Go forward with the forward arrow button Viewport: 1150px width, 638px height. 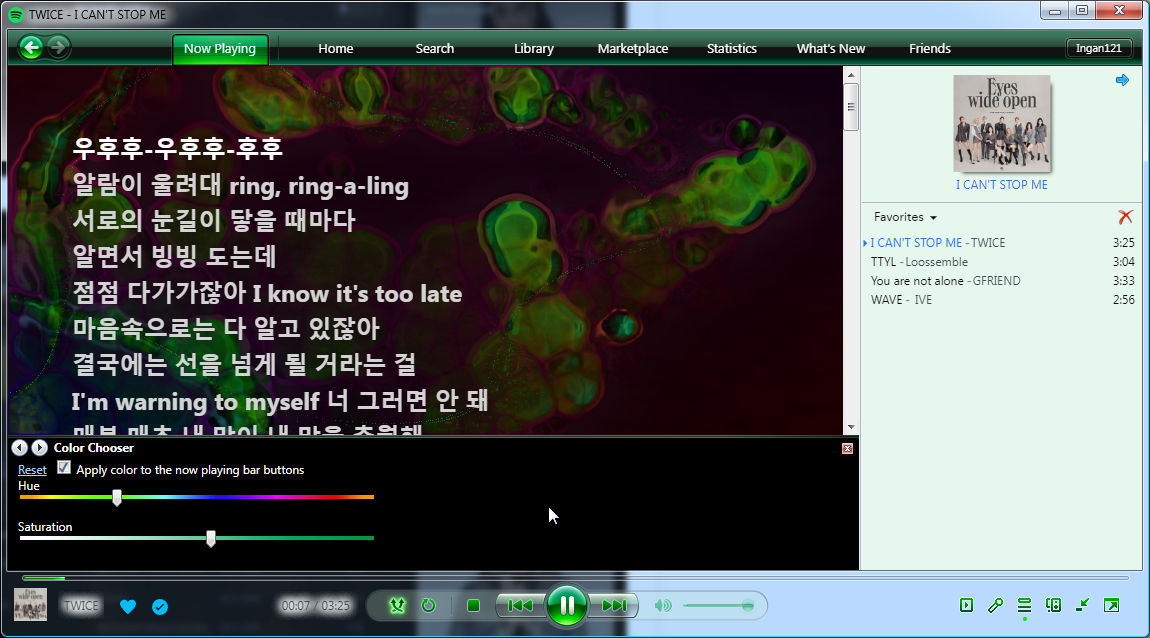click(58, 48)
